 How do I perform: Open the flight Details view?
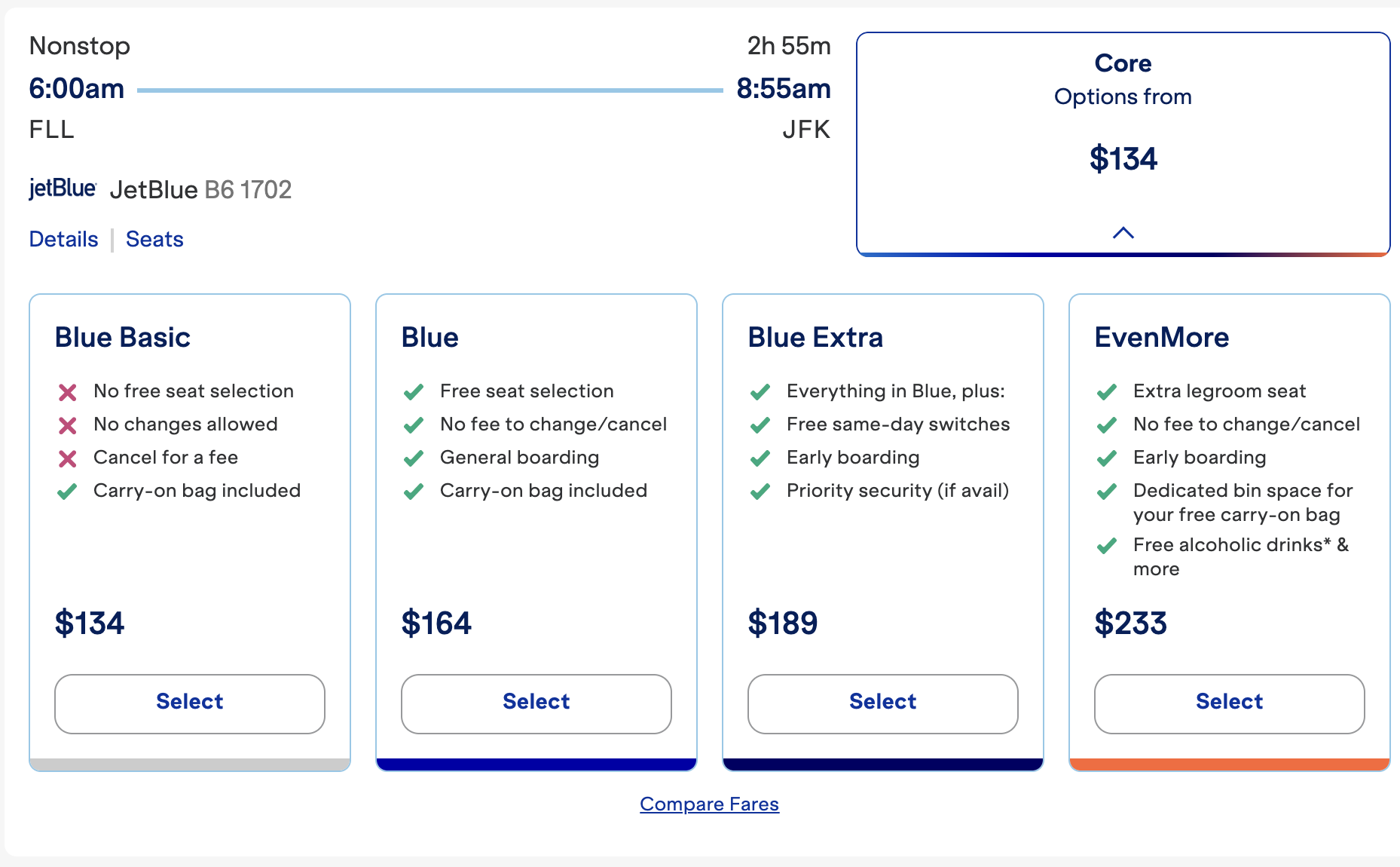[63, 239]
